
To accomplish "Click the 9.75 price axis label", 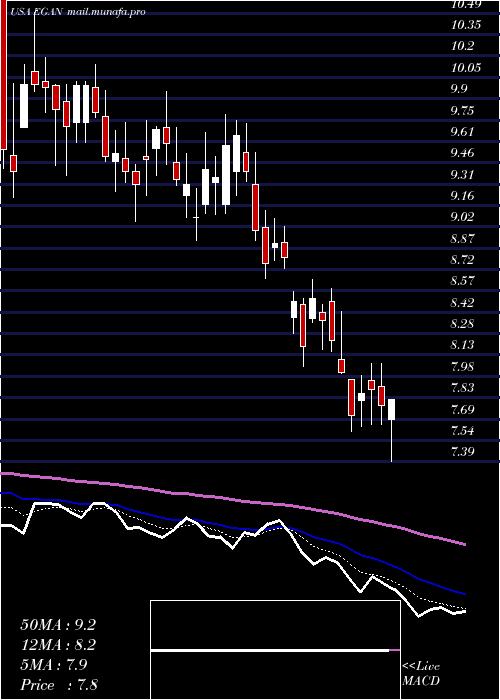I will click(462, 110).
